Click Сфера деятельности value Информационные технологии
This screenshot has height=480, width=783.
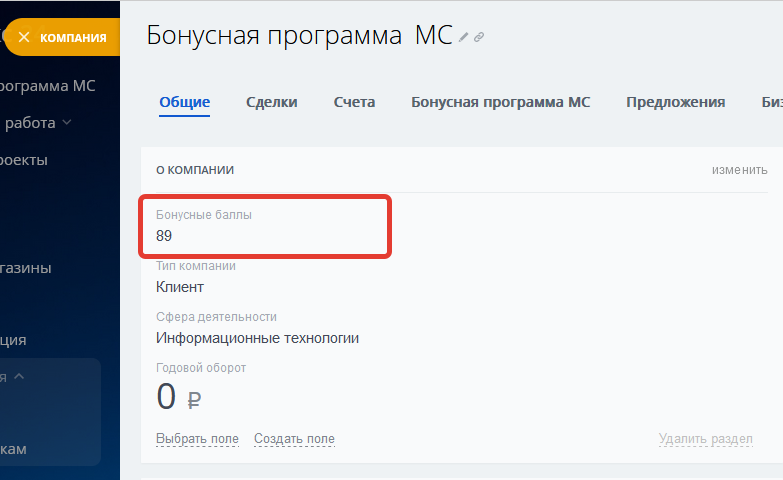pos(257,338)
